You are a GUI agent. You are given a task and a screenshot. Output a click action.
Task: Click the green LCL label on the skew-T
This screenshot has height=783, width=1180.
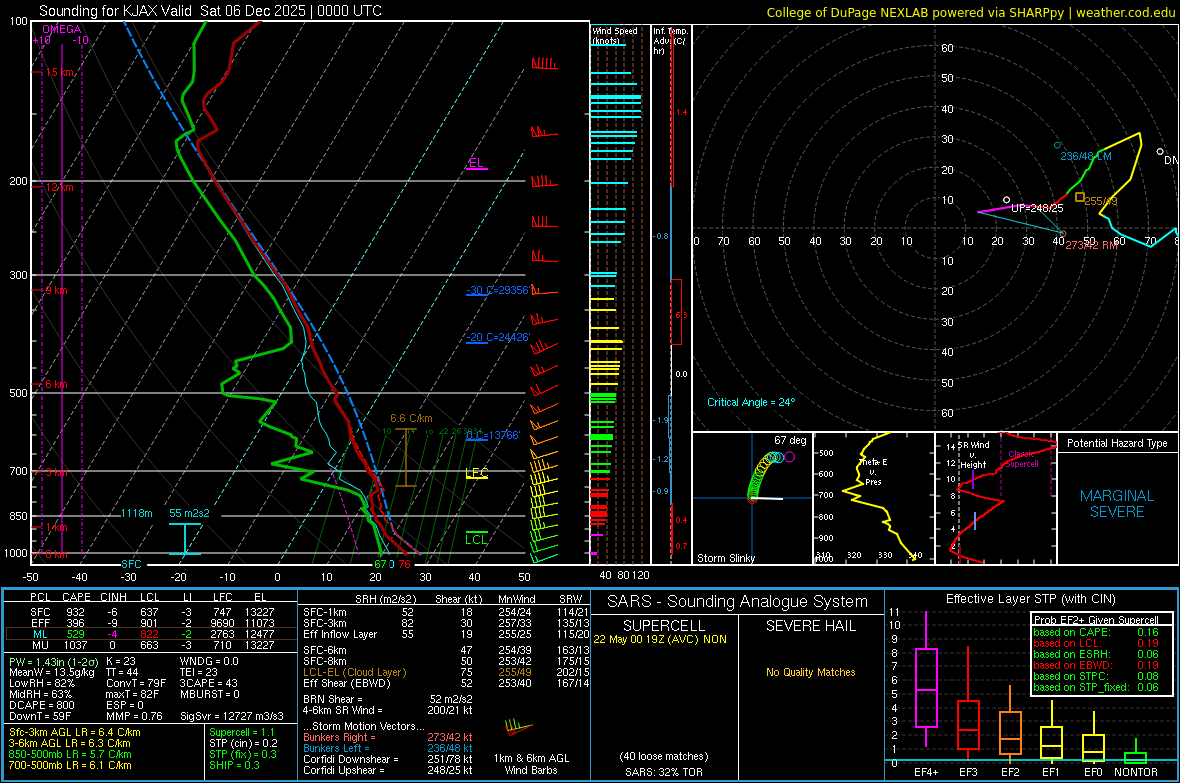point(476,539)
